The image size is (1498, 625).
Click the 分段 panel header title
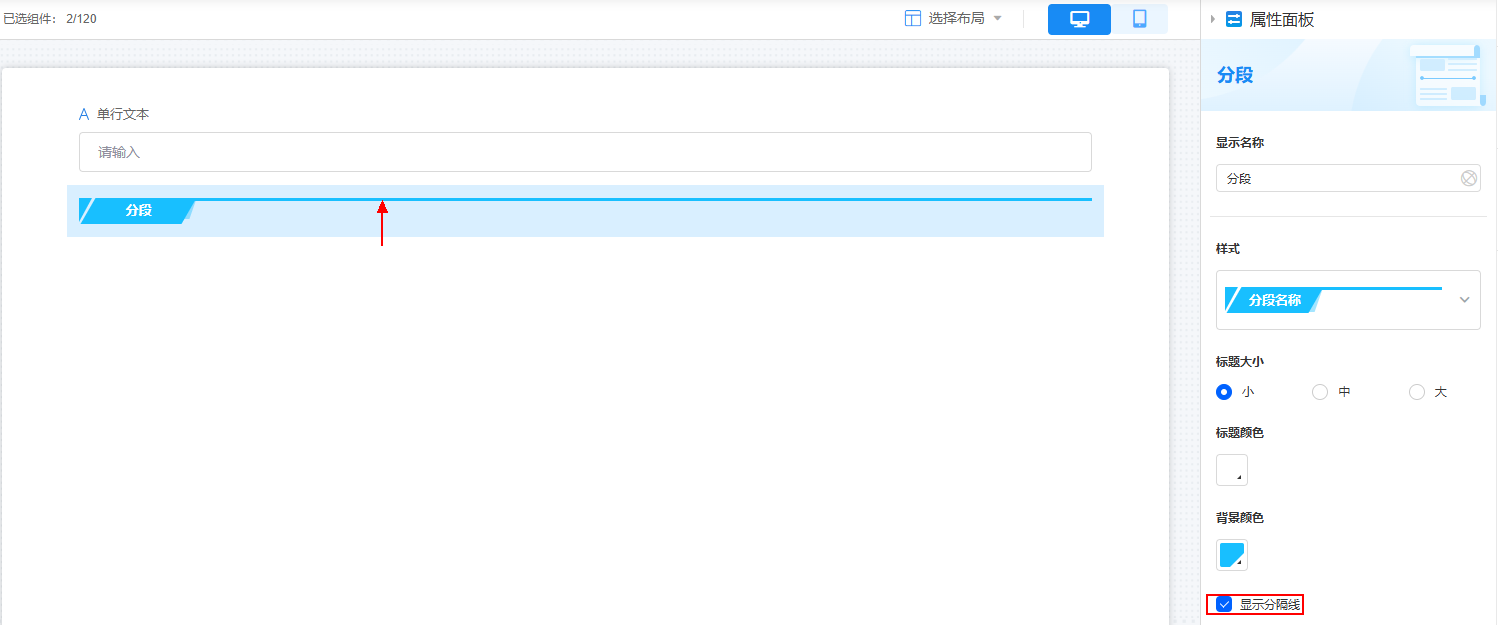coord(1235,75)
